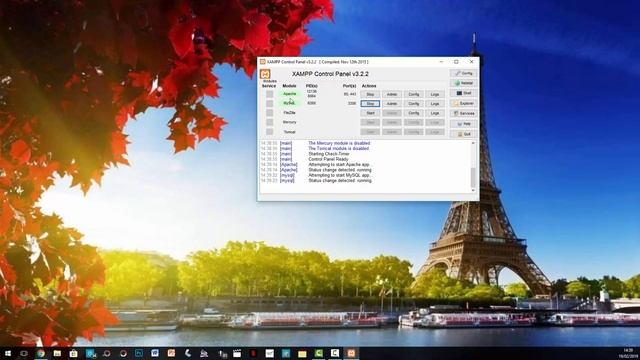Image resolution: width=640 pixels, height=360 pixels.
Task: Open Microsoft Word from the taskbar
Action: tap(155, 353)
